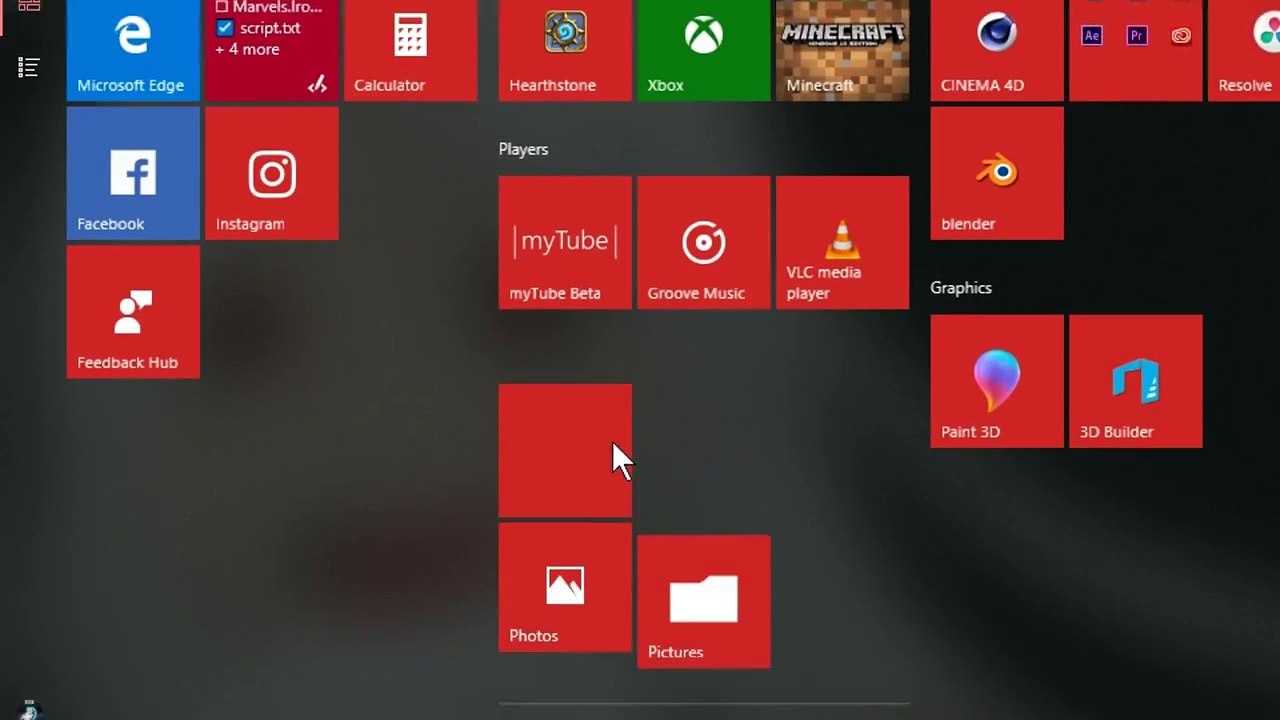Screen dimensions: 1280x720
Task: Click the Creative Cloud icon in folder tile
Action: pos(1181,36)
